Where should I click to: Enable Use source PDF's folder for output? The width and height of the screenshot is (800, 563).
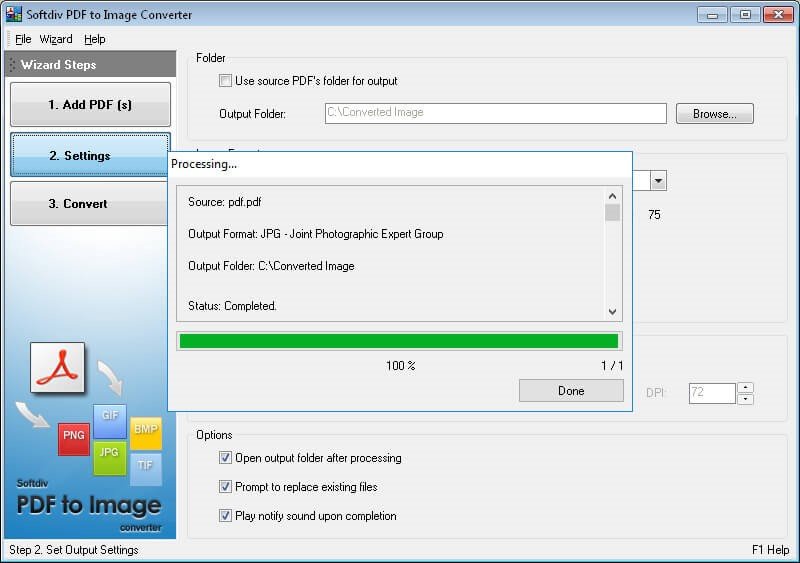(x=225, y=81)
